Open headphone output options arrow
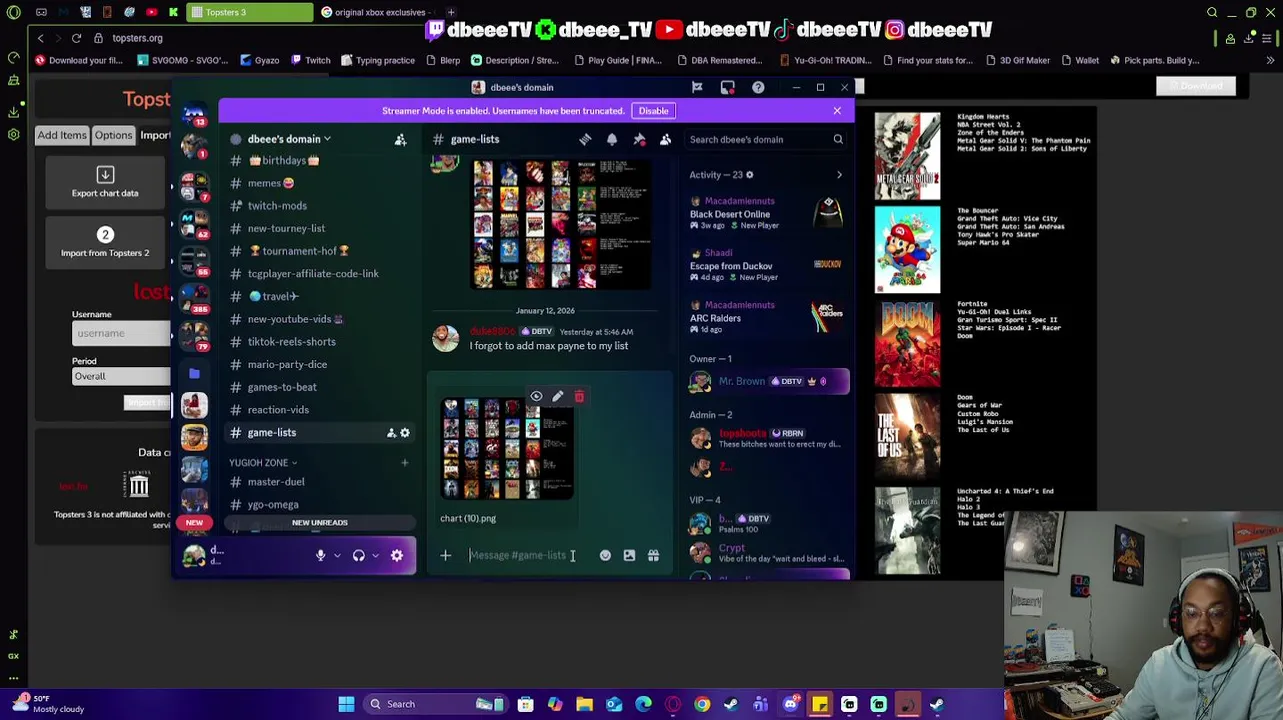 pyautogui.click(x=375, y=556)
